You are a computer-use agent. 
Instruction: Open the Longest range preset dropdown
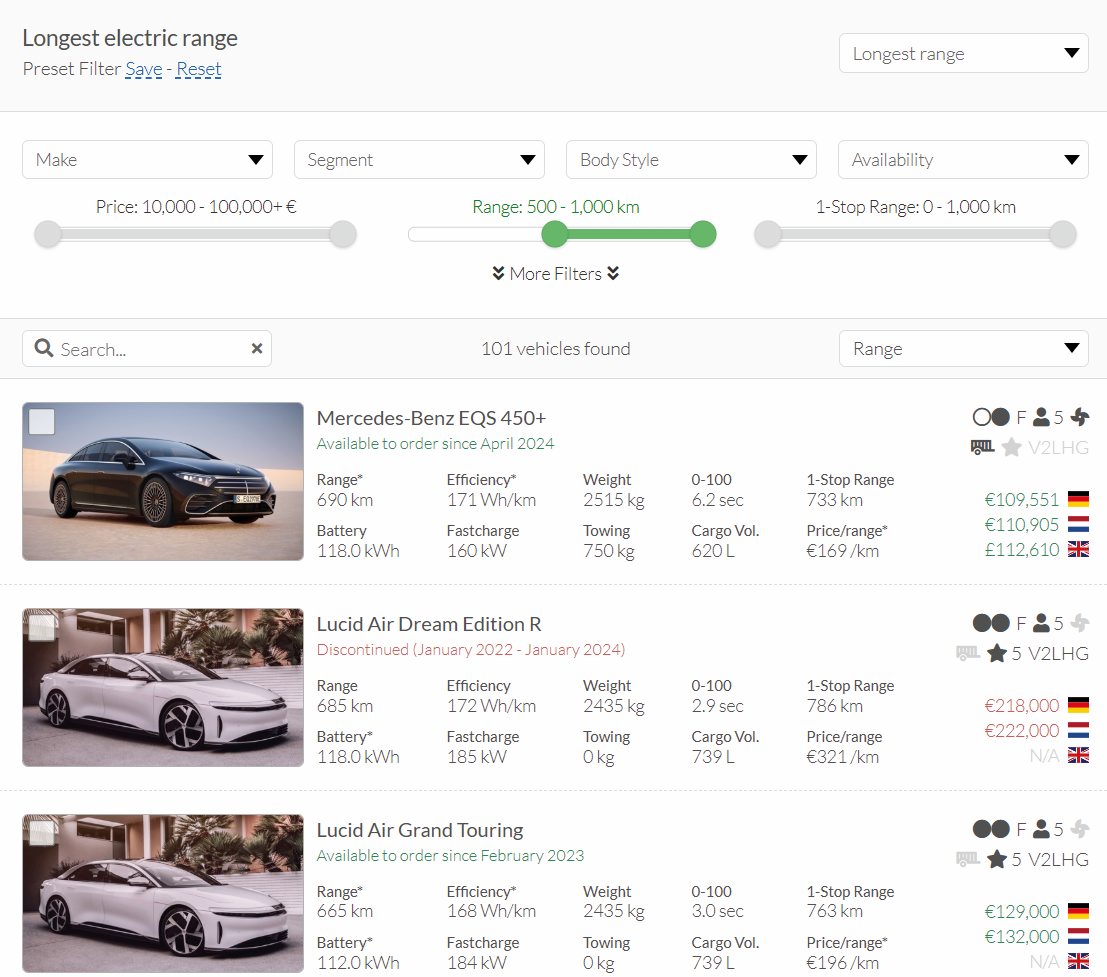[x=963, y=53]
